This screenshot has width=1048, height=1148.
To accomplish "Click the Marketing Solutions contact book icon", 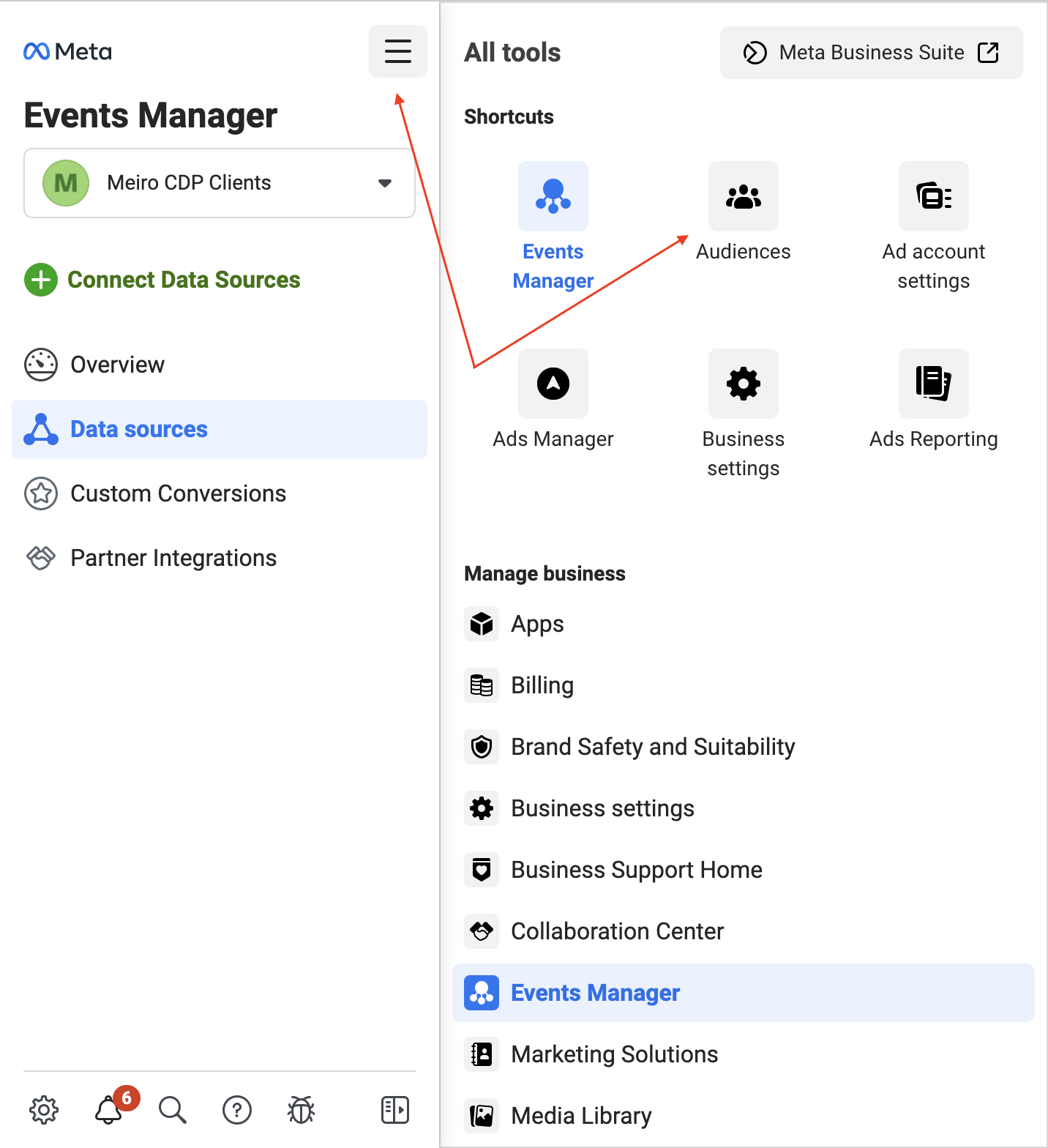I will 482,1054.
